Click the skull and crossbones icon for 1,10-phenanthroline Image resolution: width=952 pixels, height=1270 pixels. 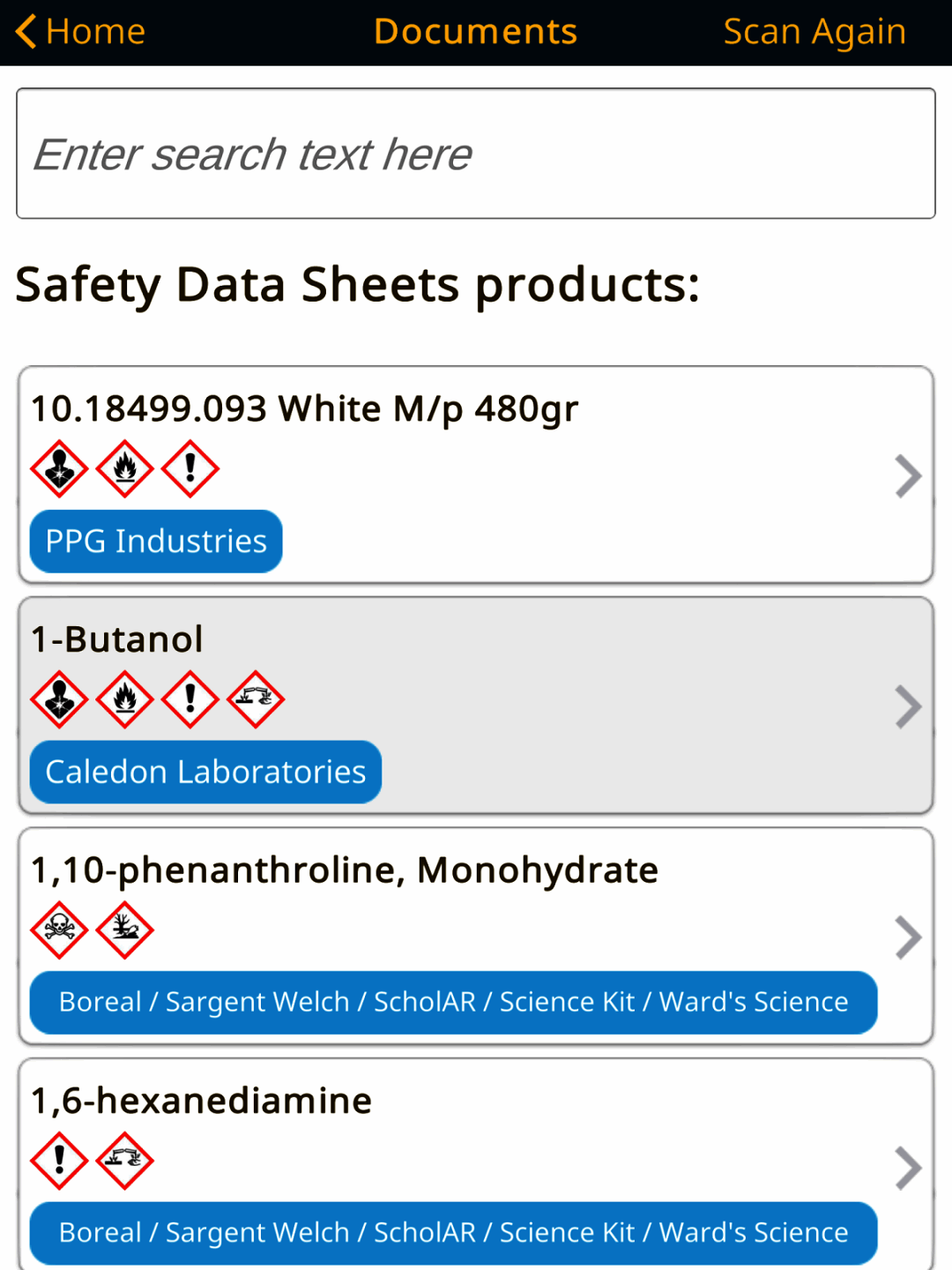point(59,930)
